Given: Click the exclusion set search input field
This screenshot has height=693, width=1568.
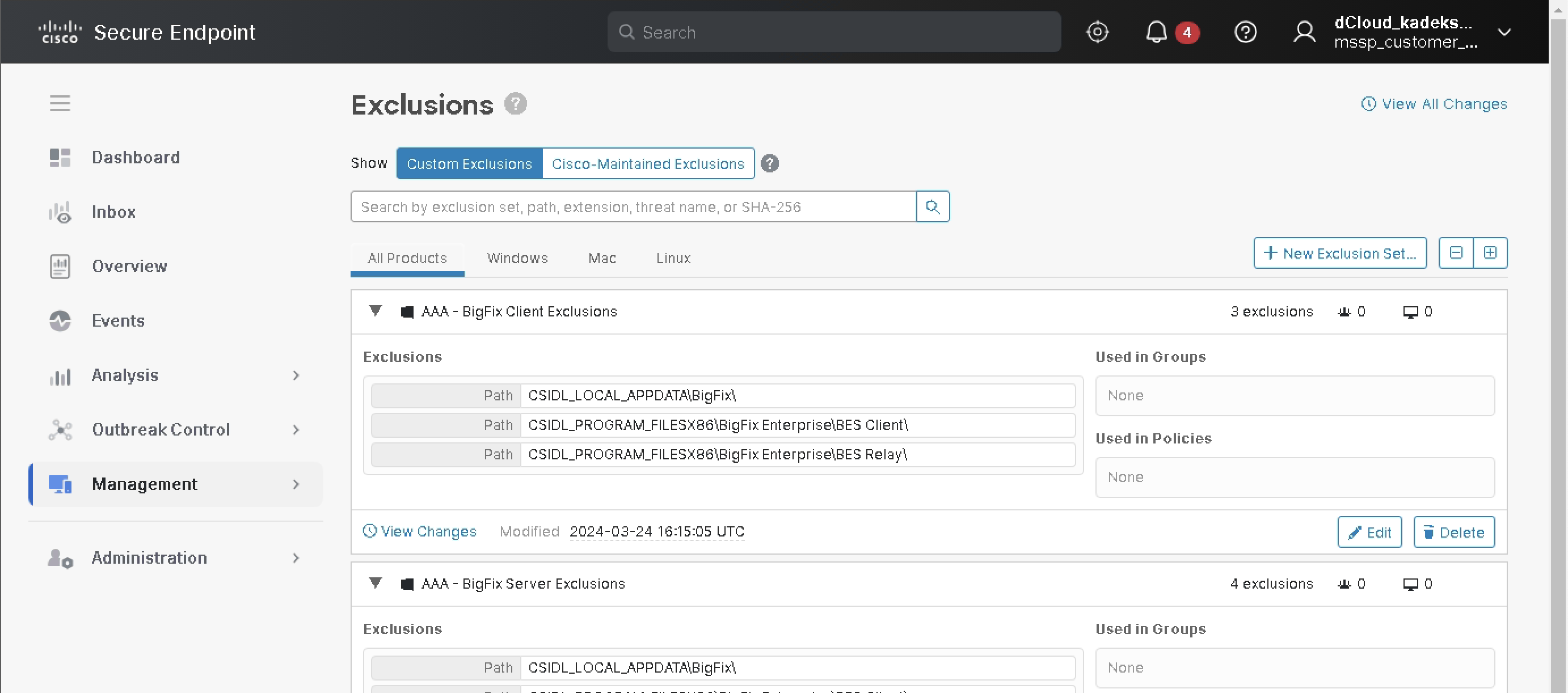Looking at the screenshot, I should tap(633, 207).
